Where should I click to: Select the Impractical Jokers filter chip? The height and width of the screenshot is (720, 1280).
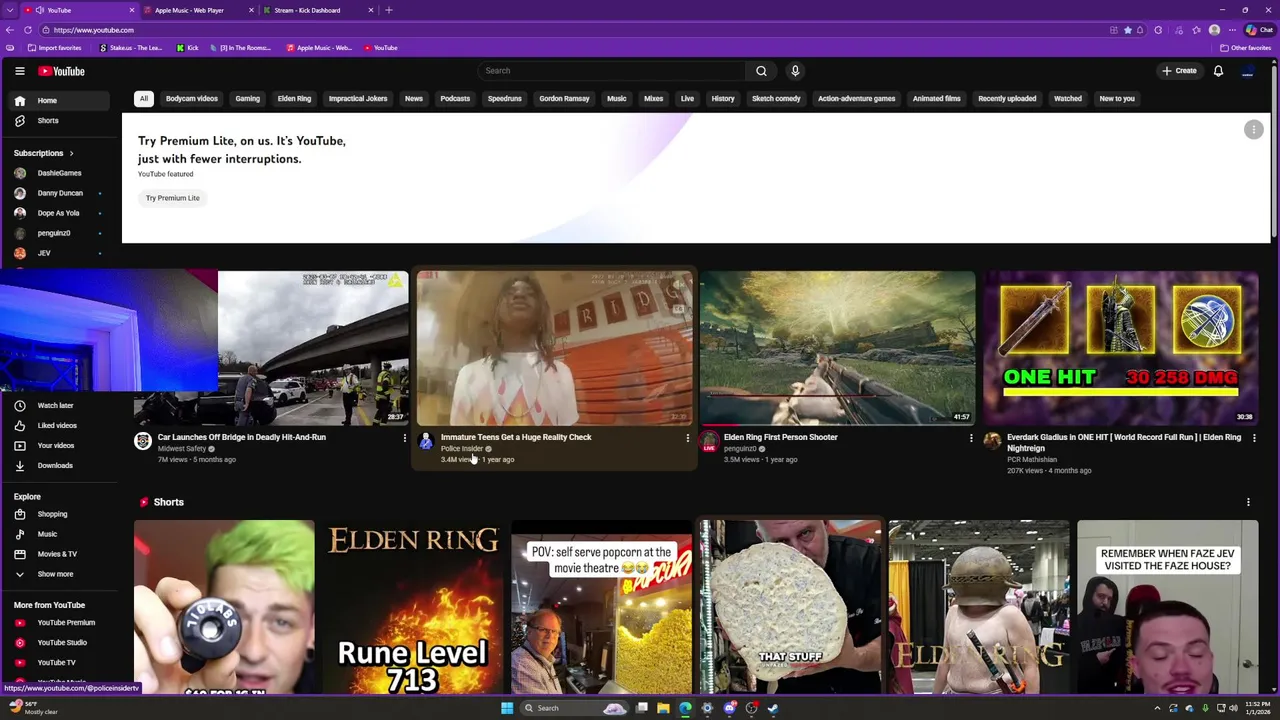click(358, 99)
